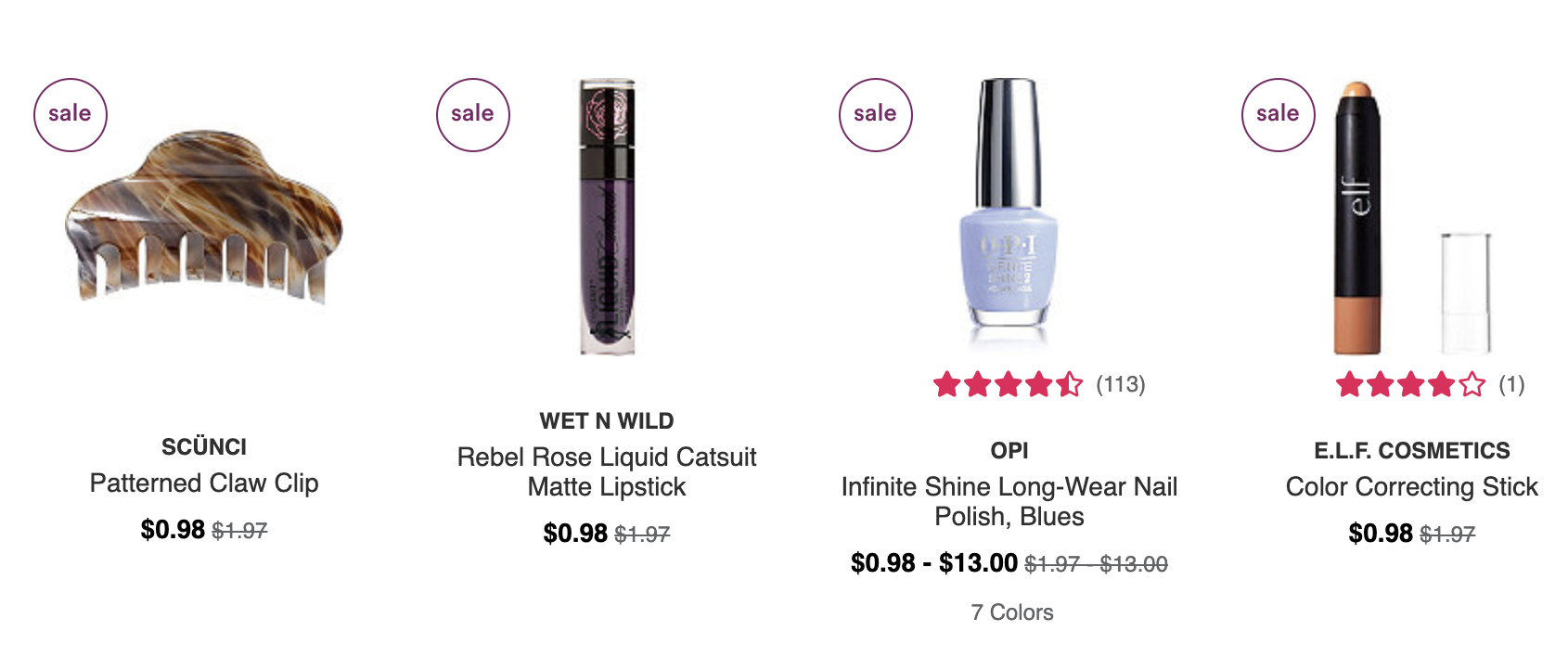The width and height of the screenshot is (1568, 657).
Task: Select the WET N WILD brand name
Action: [607, 421]
